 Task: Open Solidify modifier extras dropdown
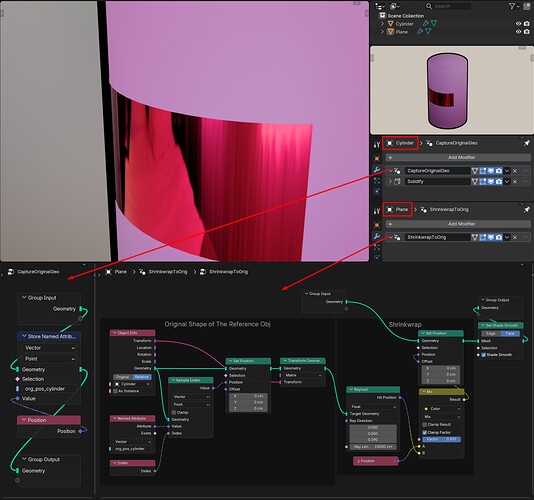click(x=507, y=182)
